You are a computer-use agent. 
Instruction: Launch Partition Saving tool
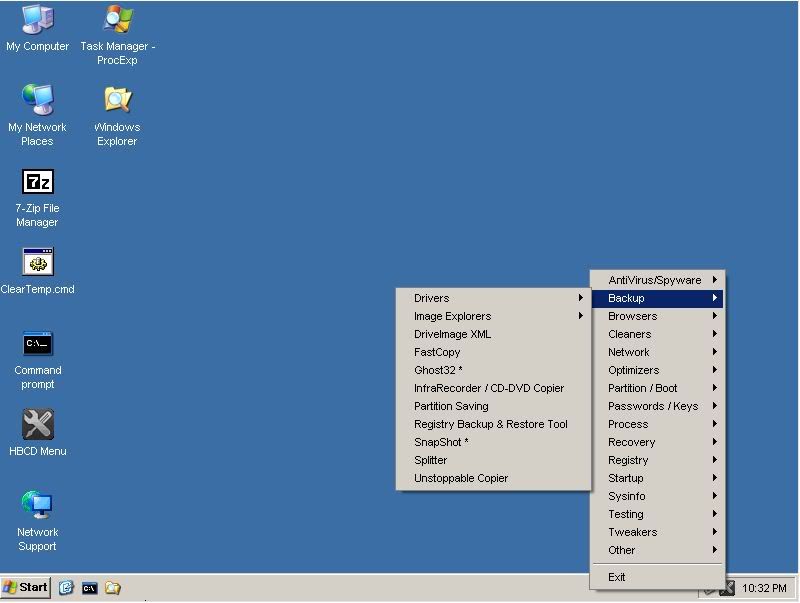(x=493, y=406)
